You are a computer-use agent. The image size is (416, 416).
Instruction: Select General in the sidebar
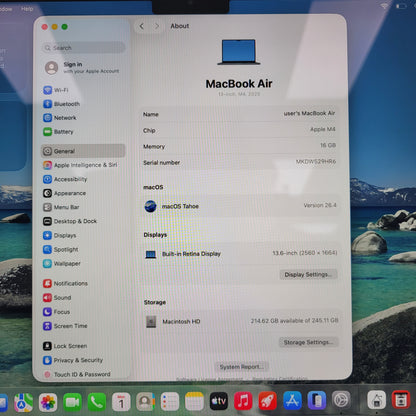pos(83,151)
